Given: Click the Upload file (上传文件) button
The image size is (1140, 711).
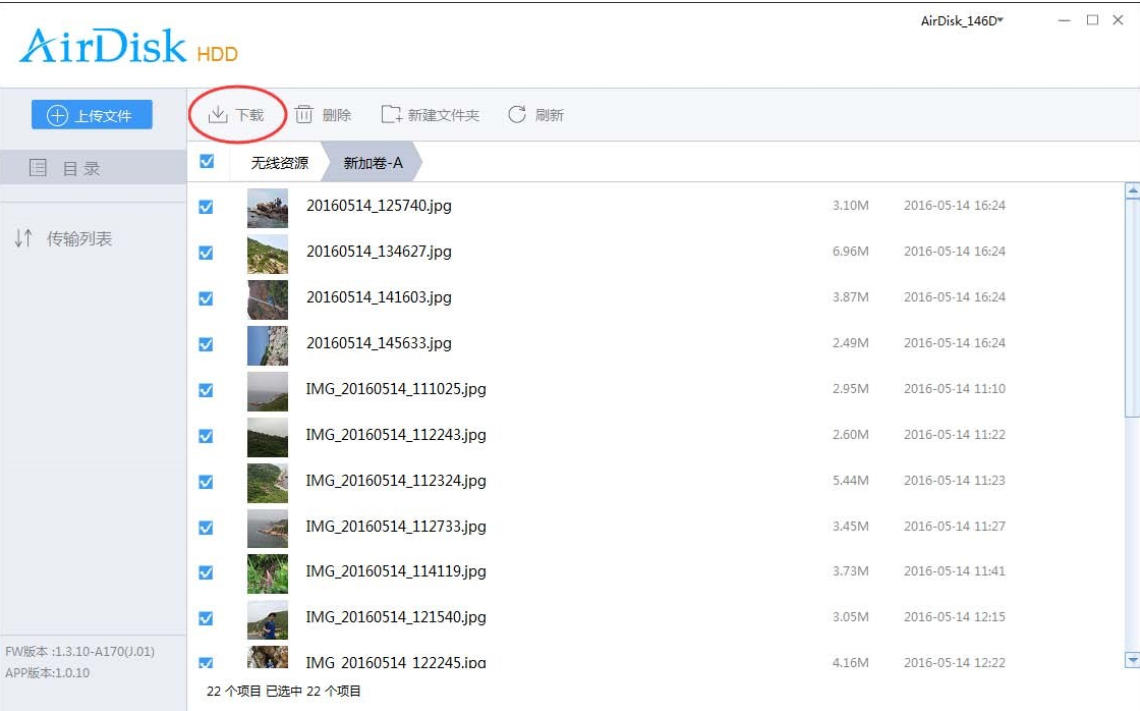Looking at the screenshot, I should click(x=91, y=115).
